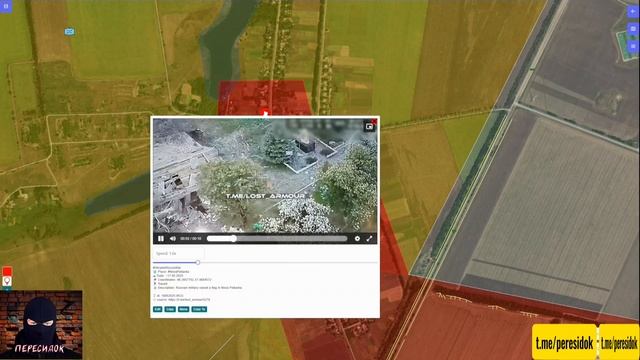Click the Copy To button in popup
This screenshot has height=360, width=640.
199,309
